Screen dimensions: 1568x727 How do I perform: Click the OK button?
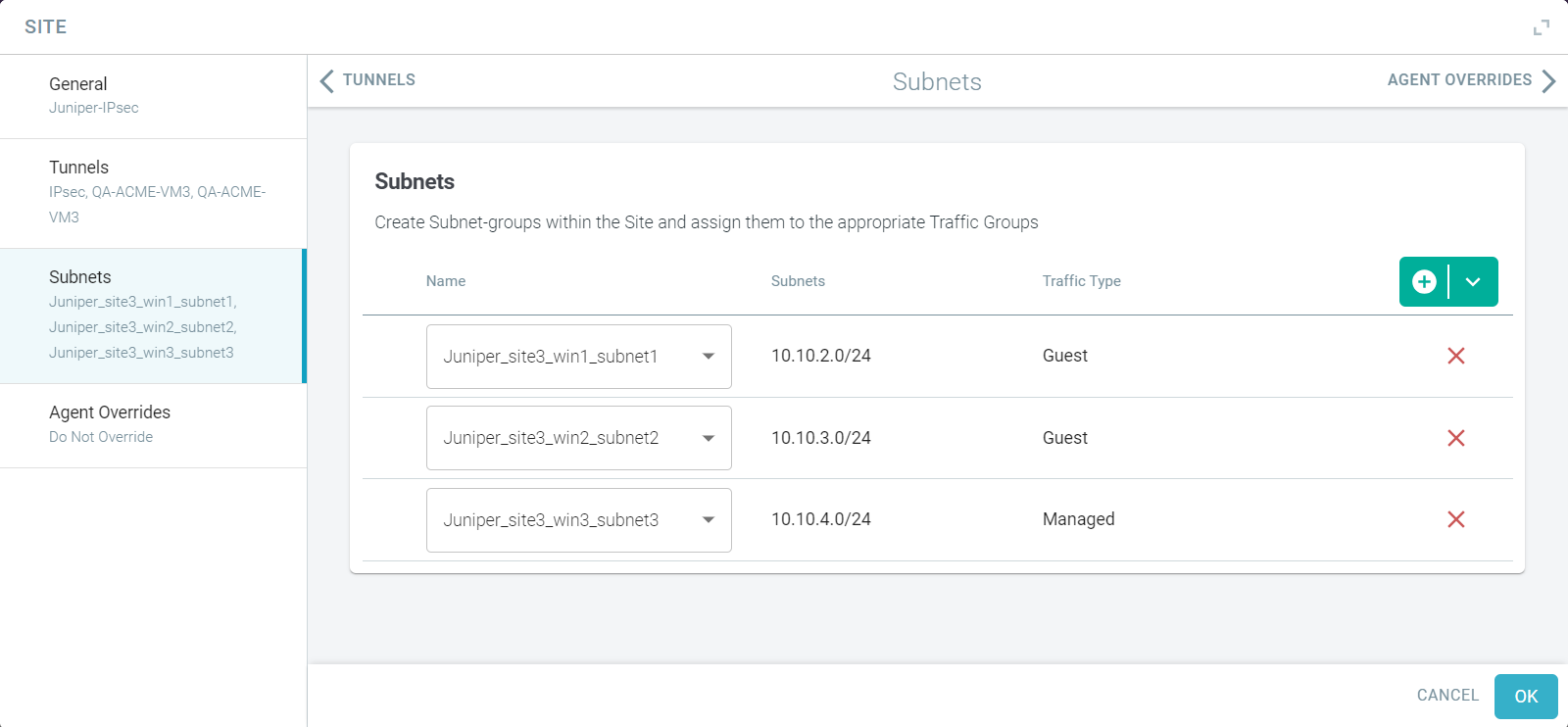(1526, 697)
